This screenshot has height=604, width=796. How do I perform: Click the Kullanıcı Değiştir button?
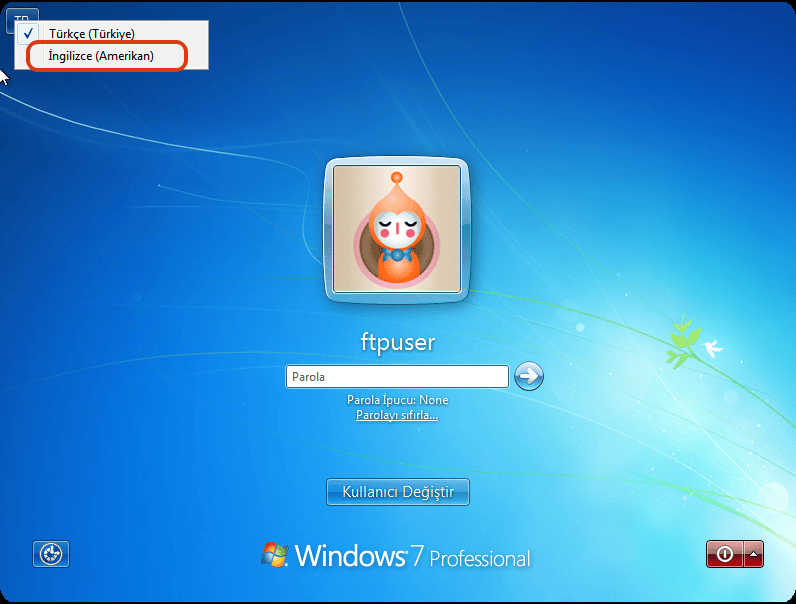[x=397, y=492]
